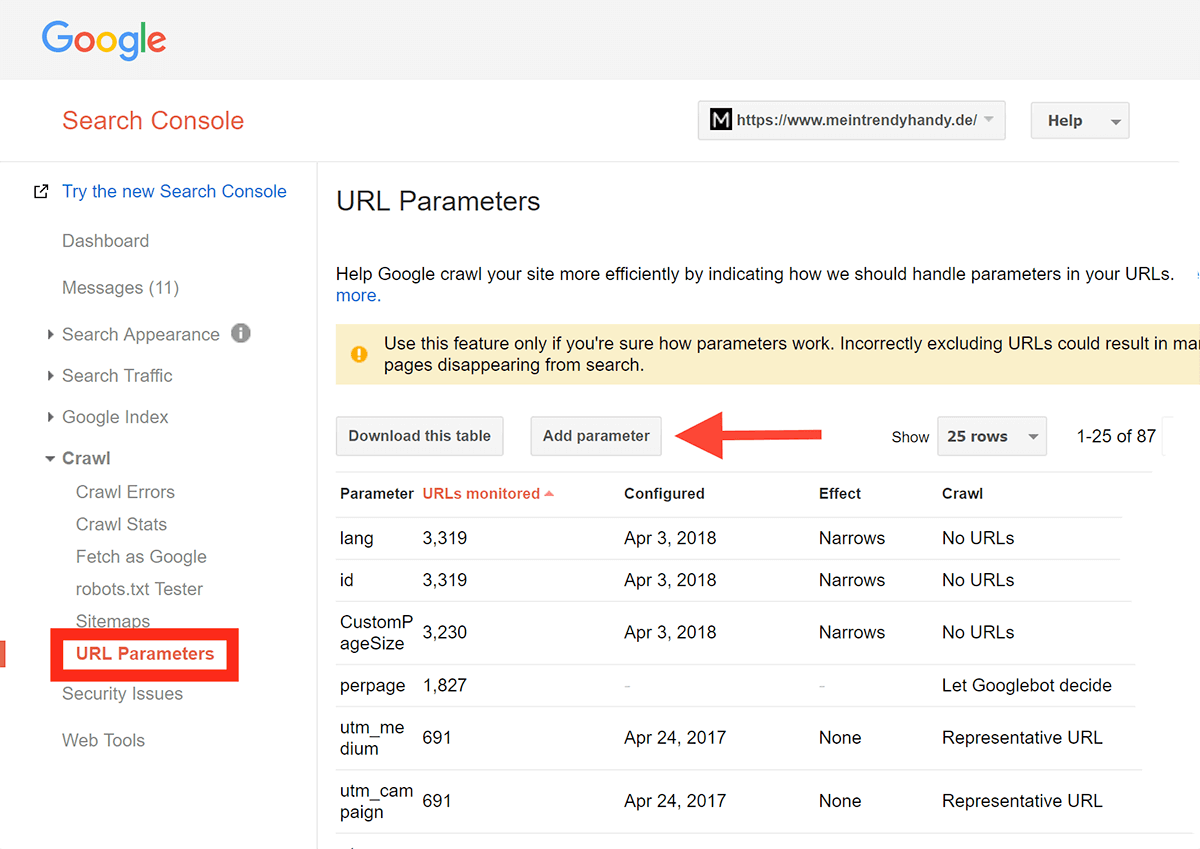The width and height of the screenshot is (1200, 849).
Task: Click the Add parameter button
Action: pos(596,436)
